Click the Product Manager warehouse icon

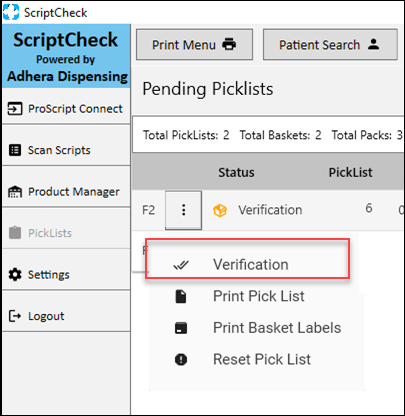[15, 191]
